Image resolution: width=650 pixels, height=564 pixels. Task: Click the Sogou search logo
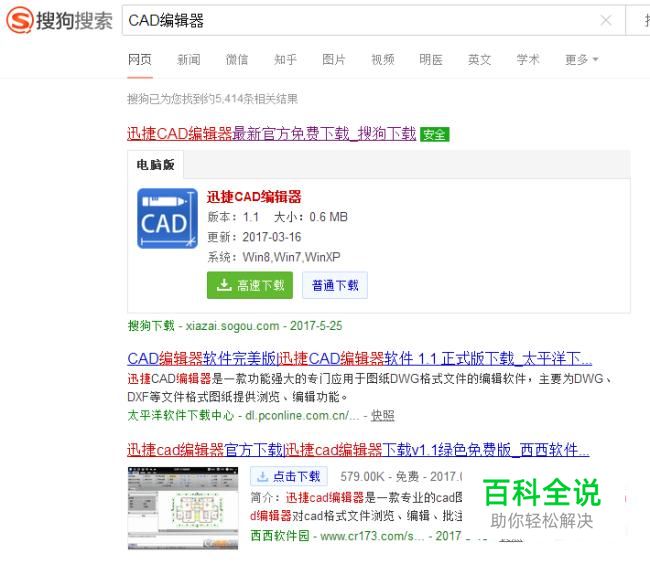coord(59,20)
